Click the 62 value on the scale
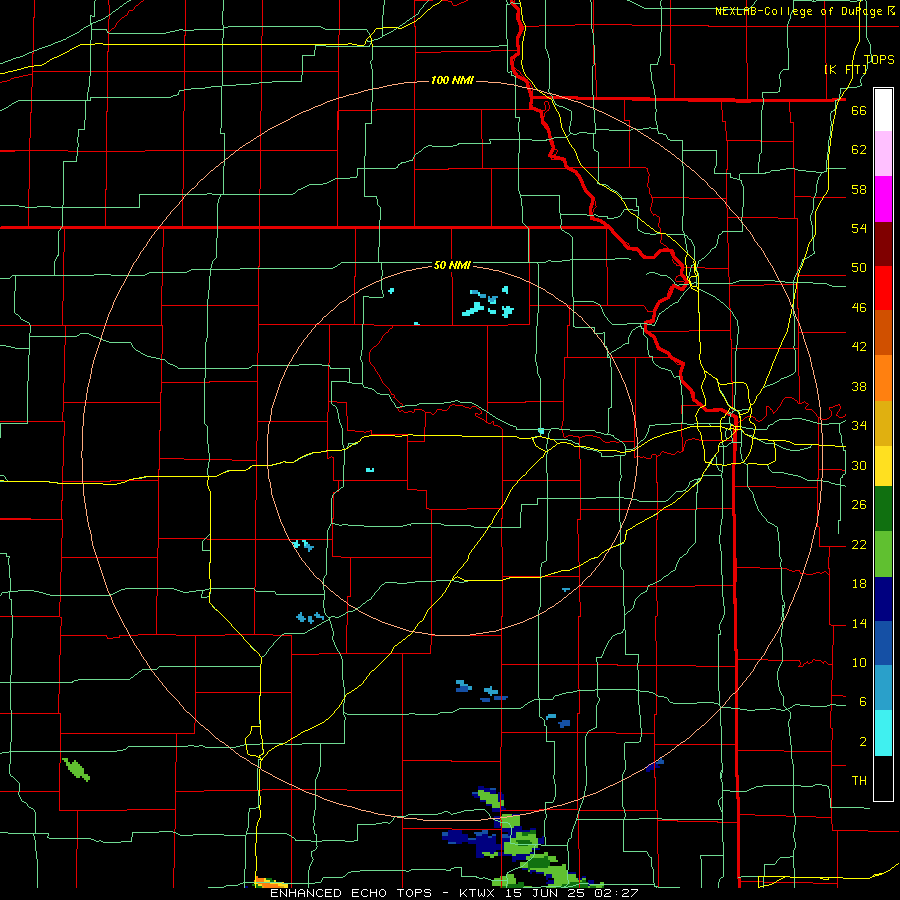The height and width of the screenshot is (900, 900). 859,150
